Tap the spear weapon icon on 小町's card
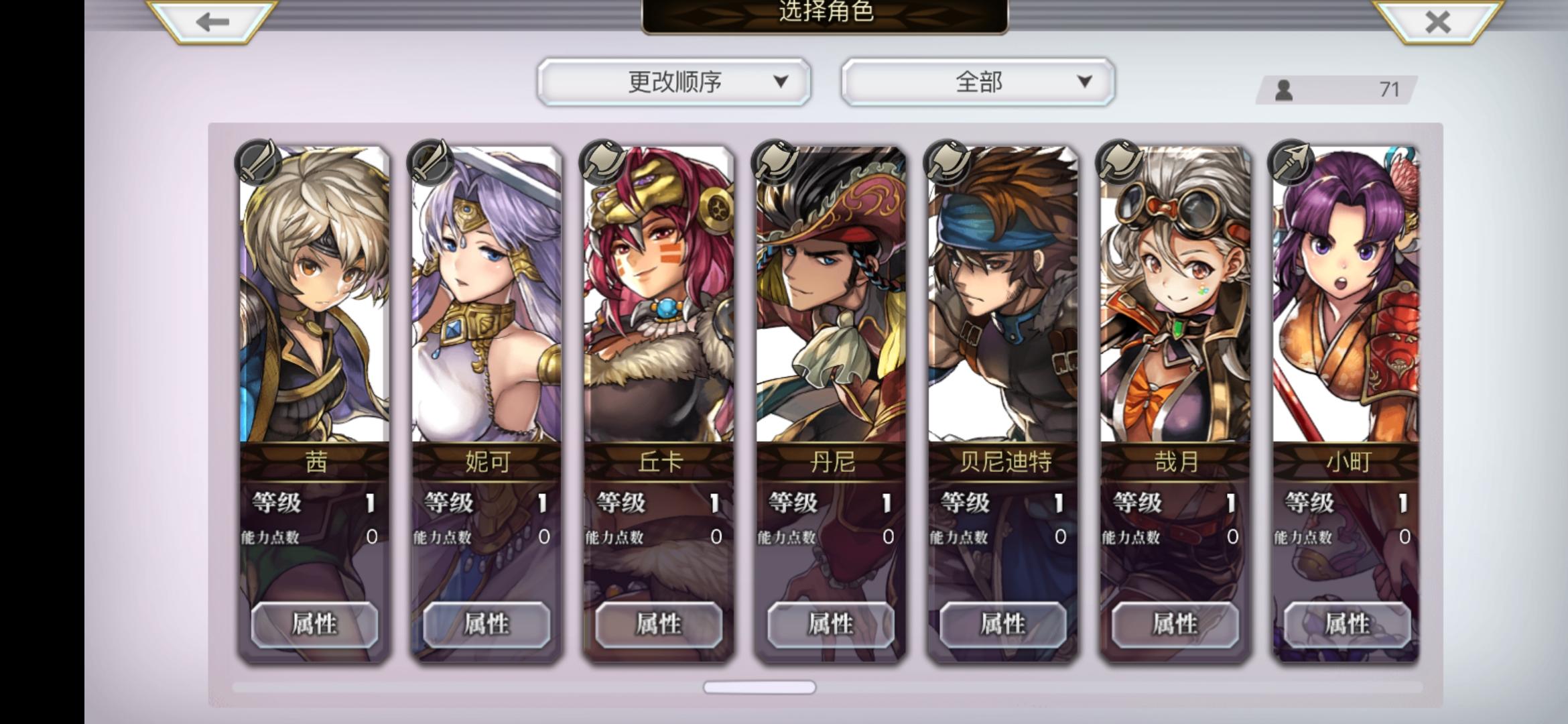This screenshot has width=1568, height=724. (x=1291, y=162)
